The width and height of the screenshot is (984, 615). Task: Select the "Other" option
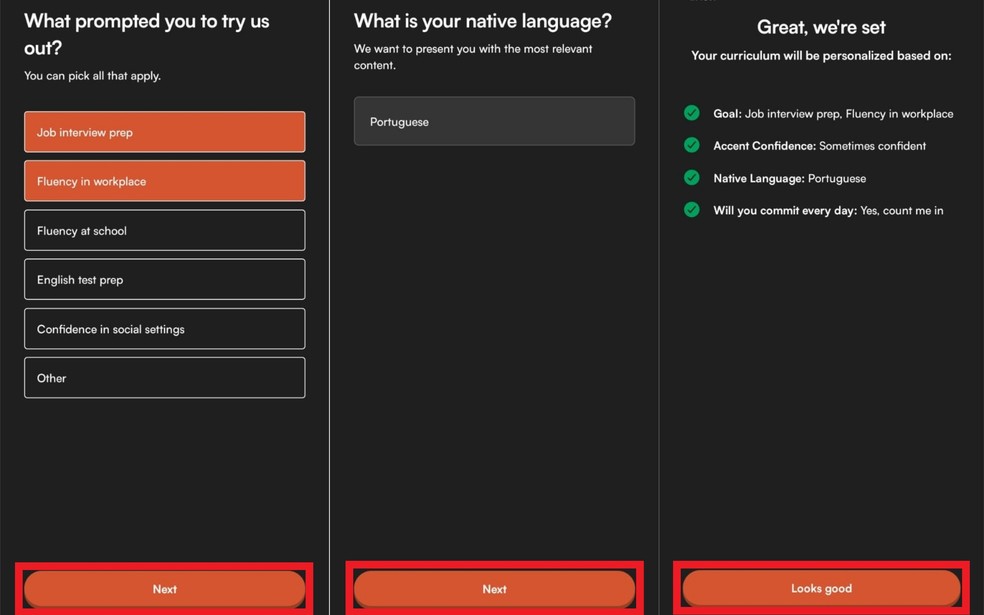(x=164, y=378)
